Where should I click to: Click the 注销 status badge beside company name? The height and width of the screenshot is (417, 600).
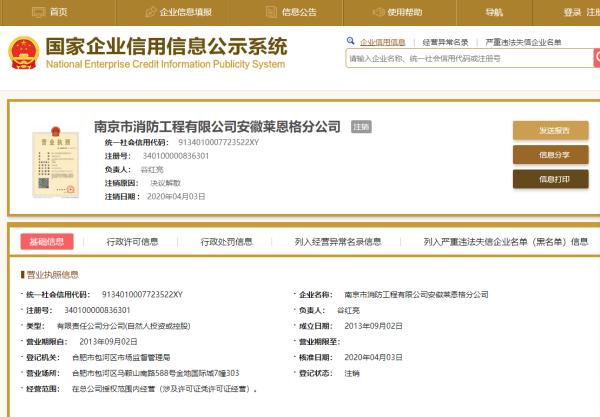361,127
